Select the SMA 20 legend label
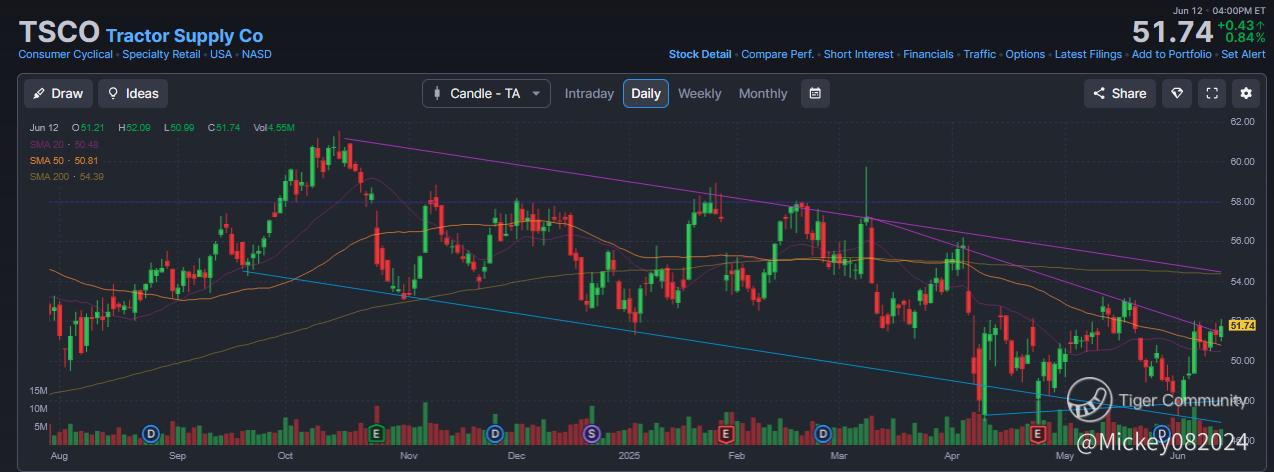1274x472 pixels. (x=64, y=144)
